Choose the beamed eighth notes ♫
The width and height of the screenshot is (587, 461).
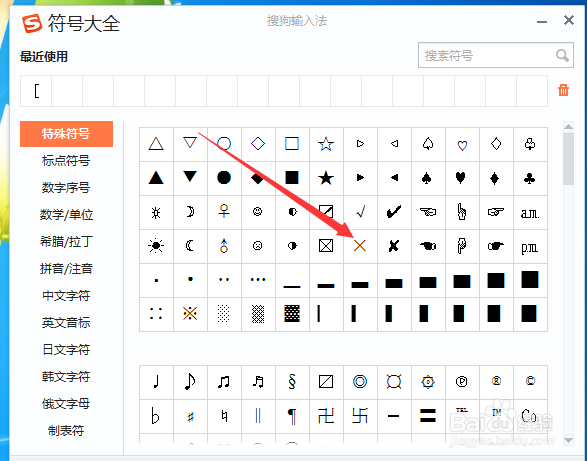pos(224,382)
